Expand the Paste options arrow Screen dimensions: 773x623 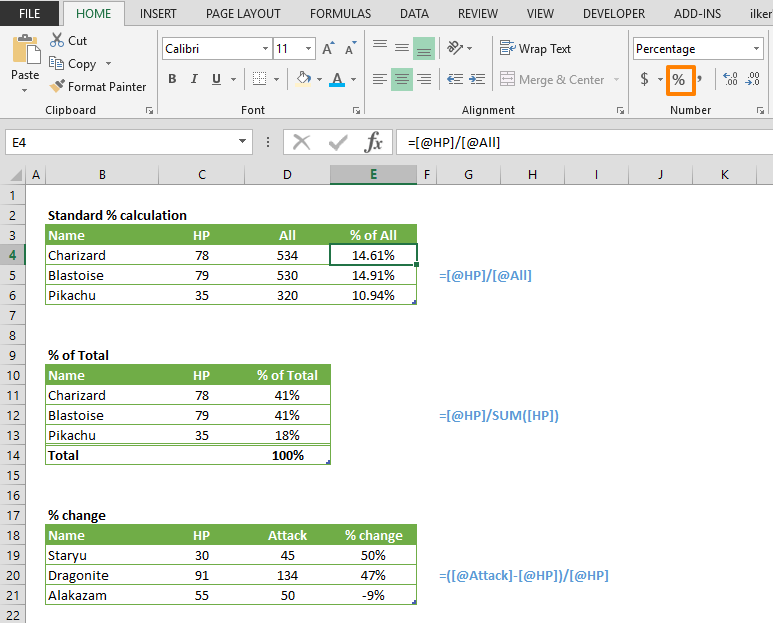24,91
